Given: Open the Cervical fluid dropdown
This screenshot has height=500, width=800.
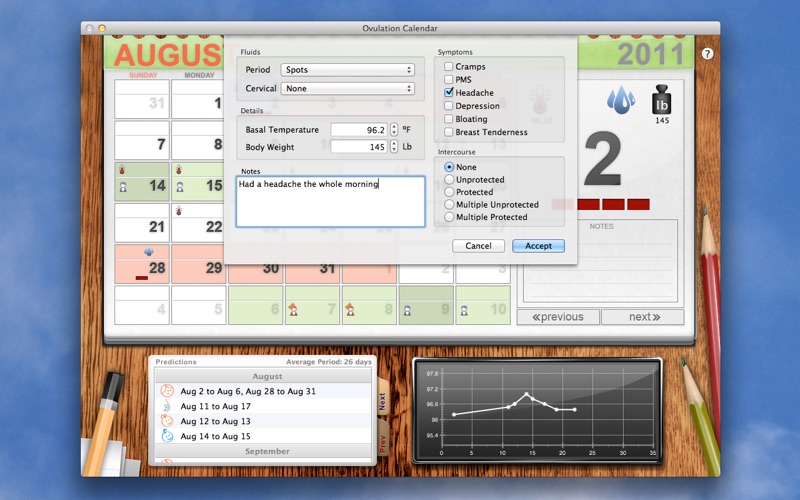Looking at the screenshot, I should point(347,89).
